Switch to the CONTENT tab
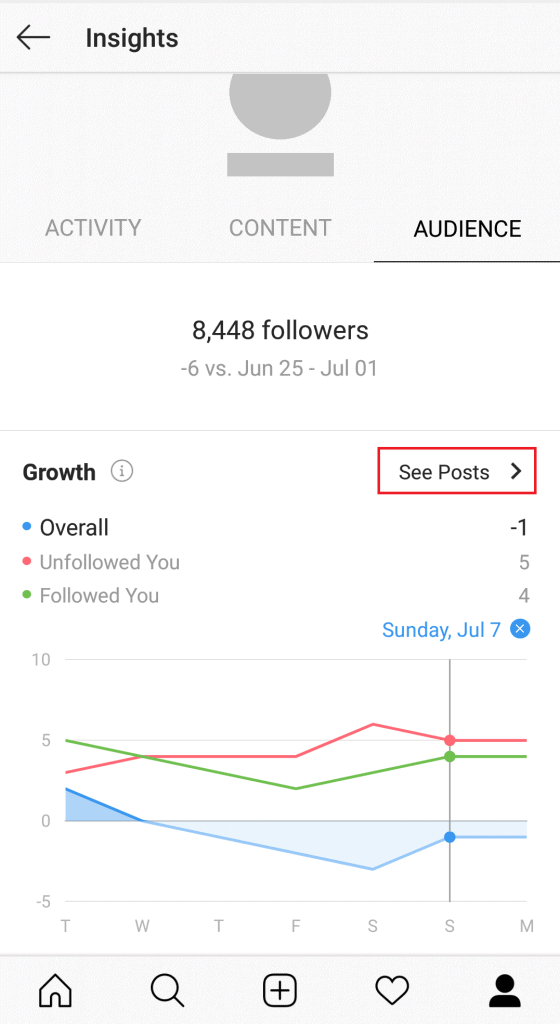Image resolution: width=560 pixels, height=1024 pixels. coord(281,228)
